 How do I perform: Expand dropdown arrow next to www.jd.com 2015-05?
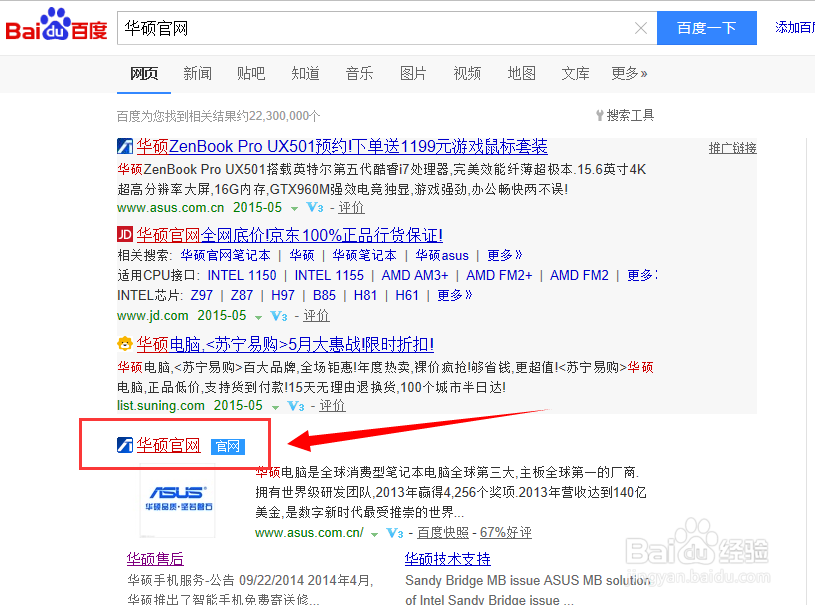[258, 317]
